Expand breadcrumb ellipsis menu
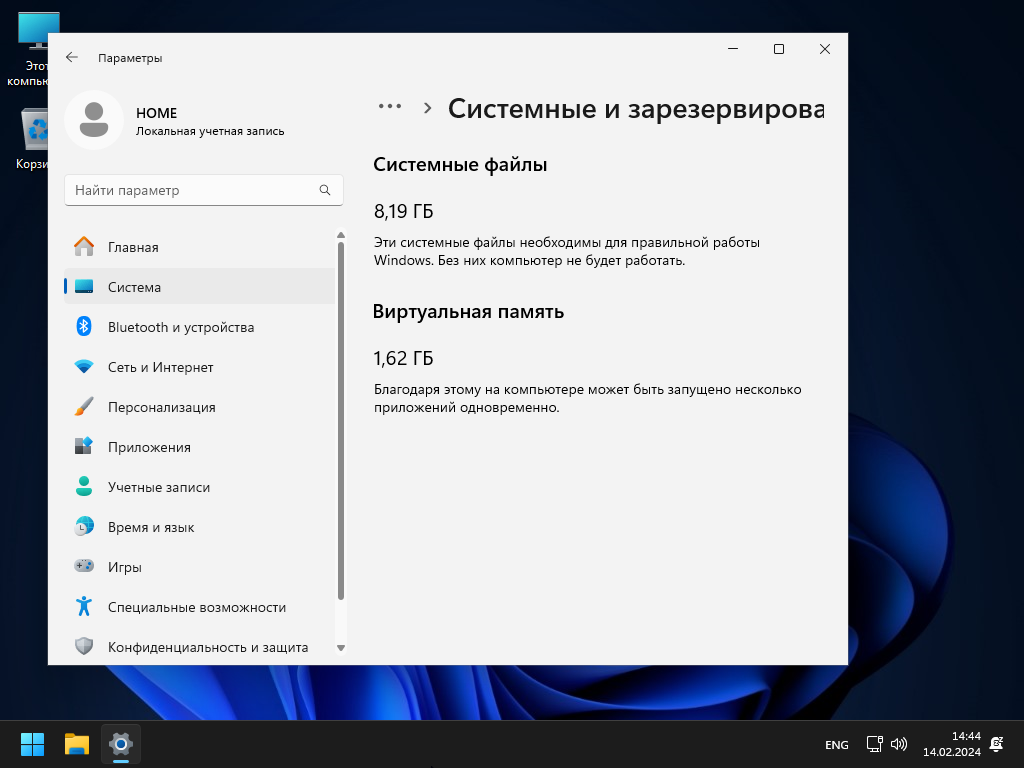The width and height of the screenshot is (1024, 768). 389,107
